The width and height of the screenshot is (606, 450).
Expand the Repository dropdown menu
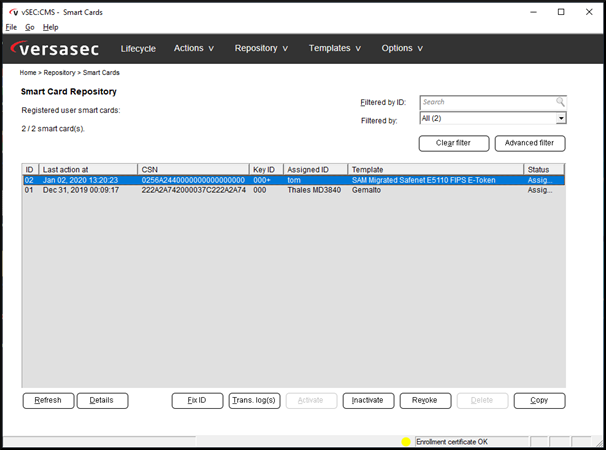coord(261,48)
